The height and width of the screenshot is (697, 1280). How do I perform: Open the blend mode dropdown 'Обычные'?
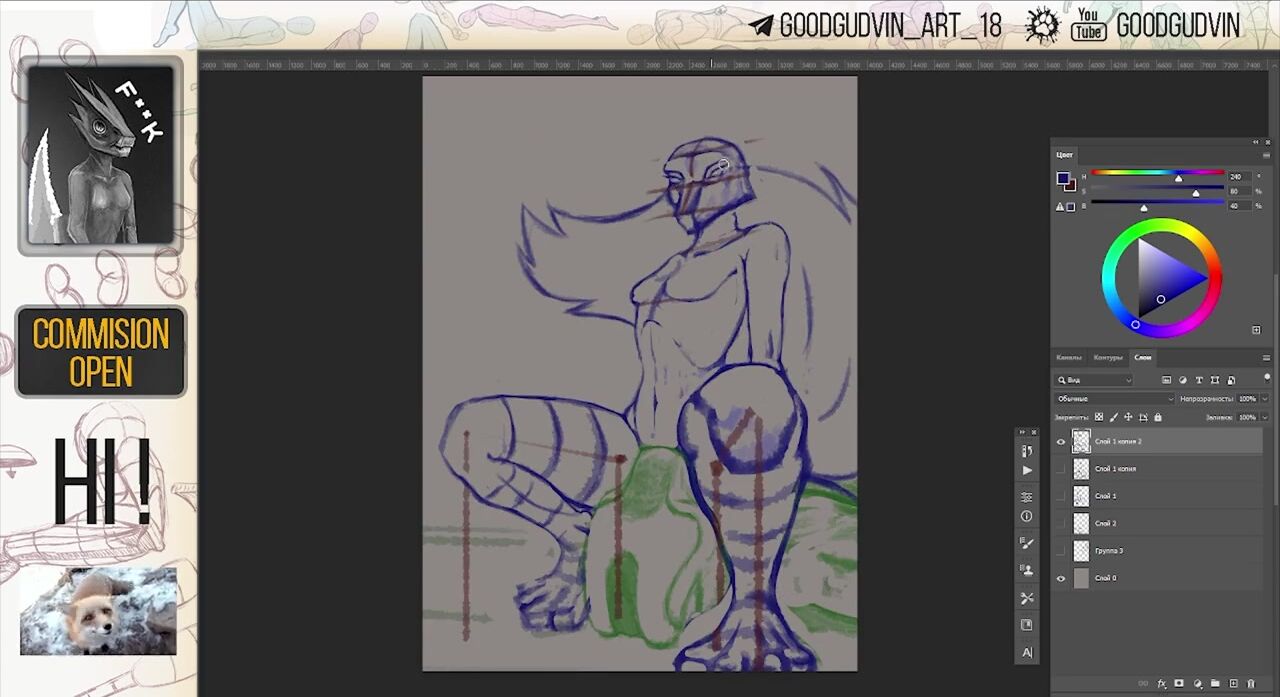point(1114,399)
